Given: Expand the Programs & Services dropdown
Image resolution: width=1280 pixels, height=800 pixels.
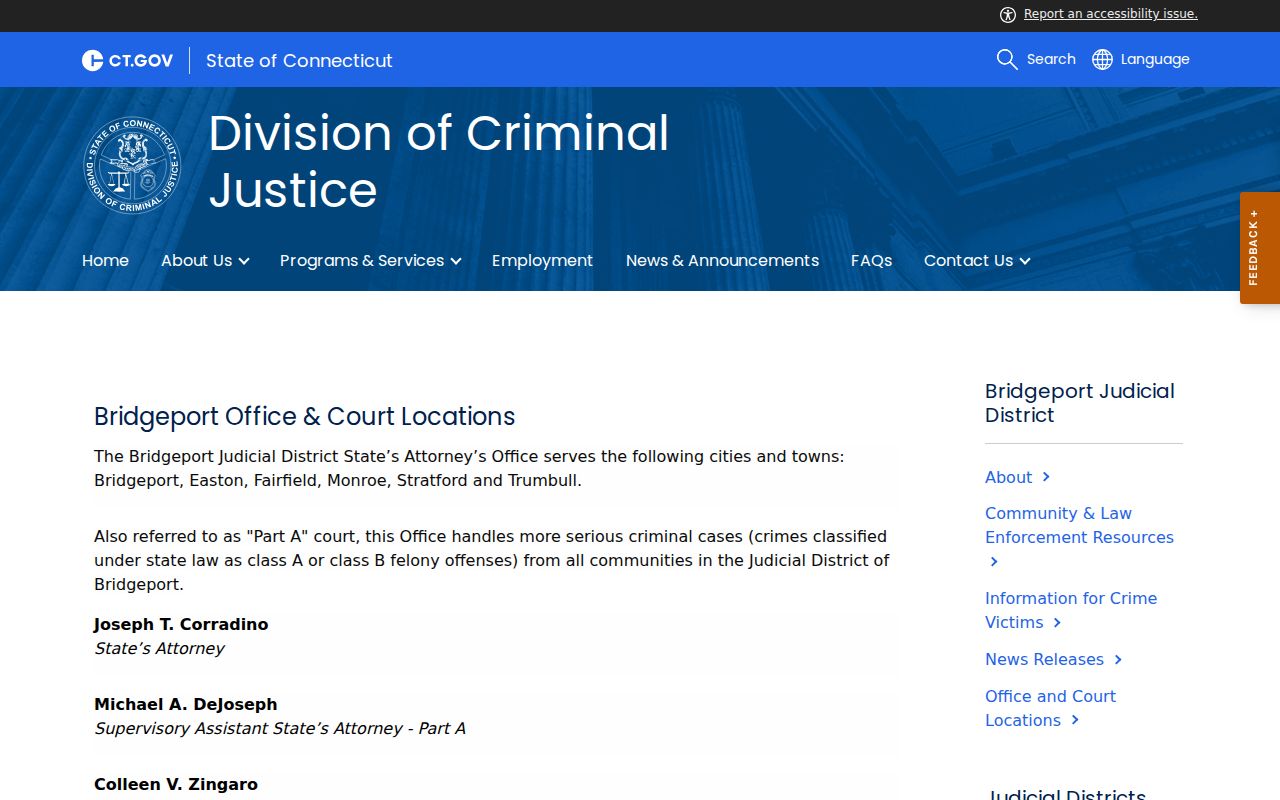Looking at the screenshot, I should pos(370,260).
